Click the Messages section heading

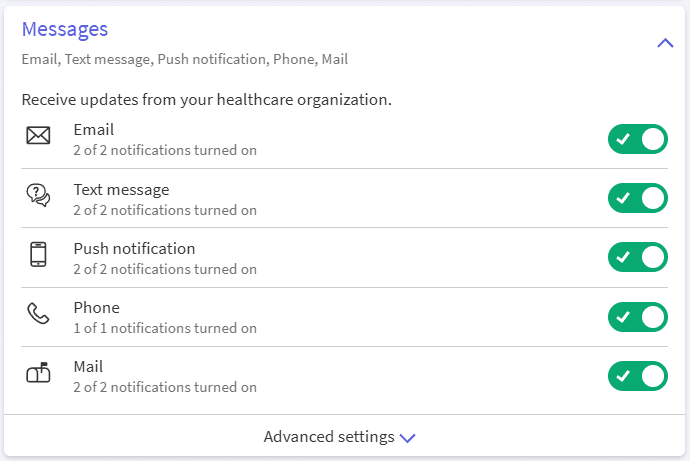(x=65, y=30)
